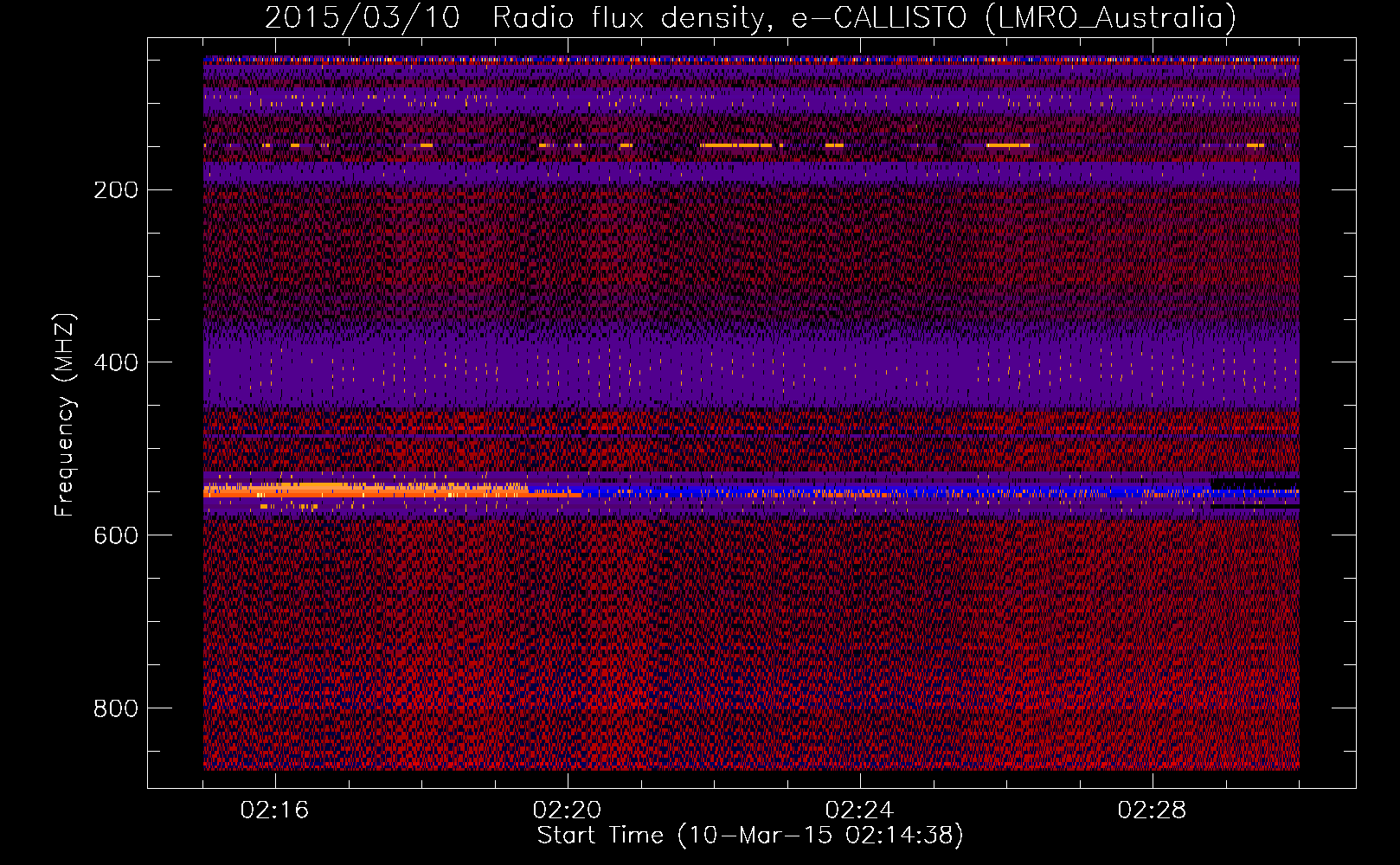Viewport: 1400px width, 865px height.
Task: Click the station name '(LMRO_Australia)' in the title
Action: tap(1111, 18)
